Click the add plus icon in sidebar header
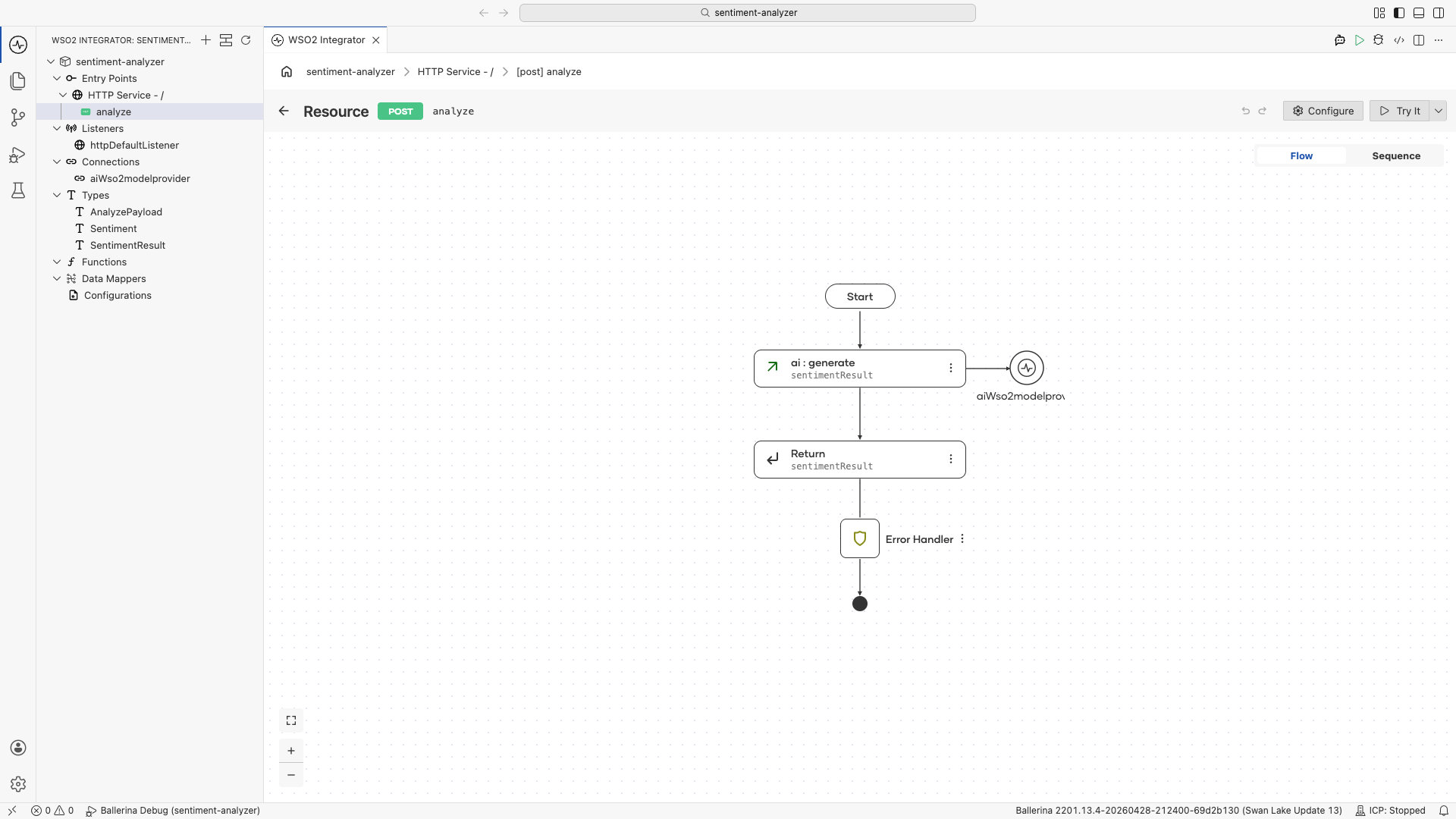 click(x=206, y=40)
